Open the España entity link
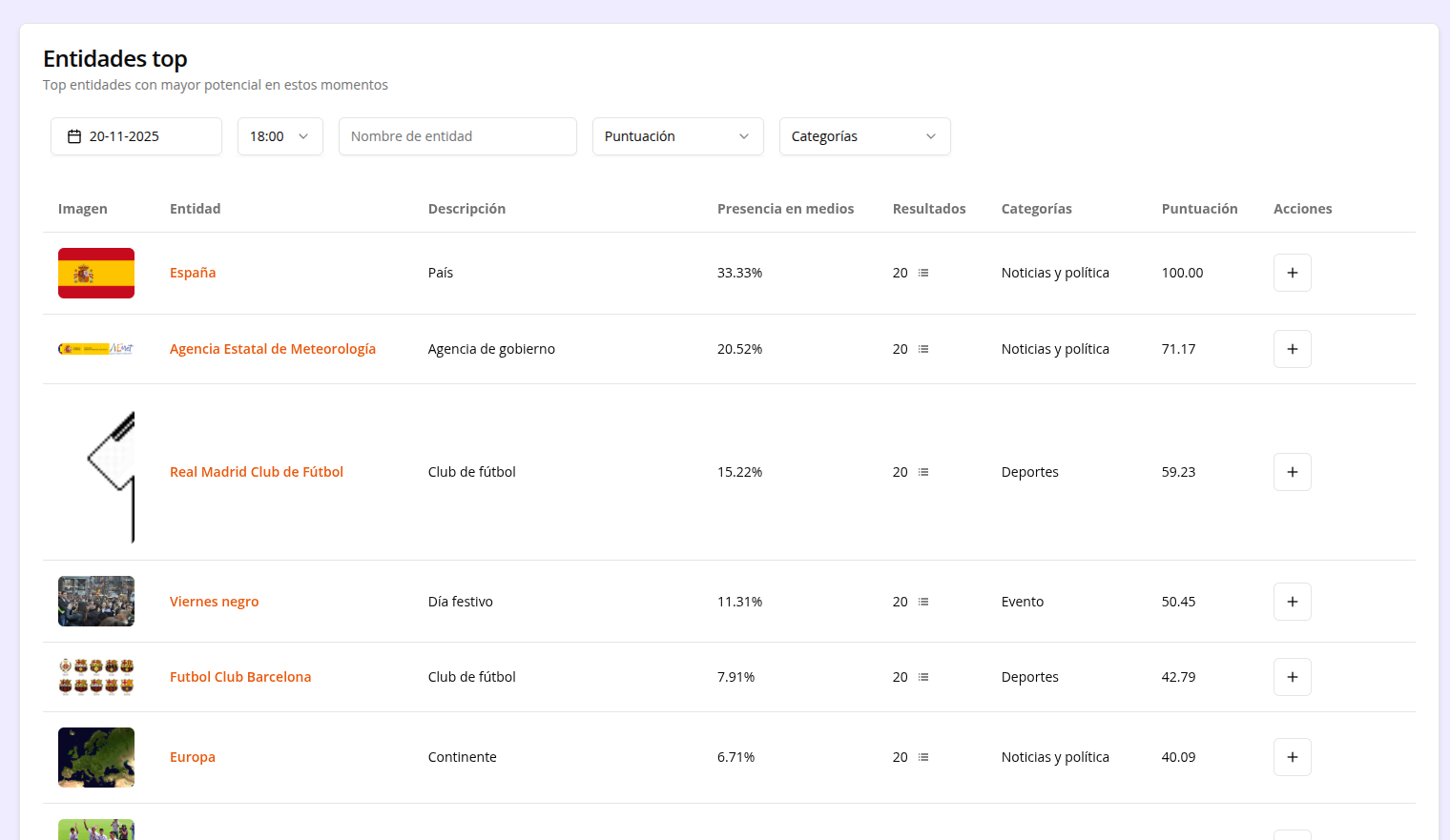 (x=193, y=273)
